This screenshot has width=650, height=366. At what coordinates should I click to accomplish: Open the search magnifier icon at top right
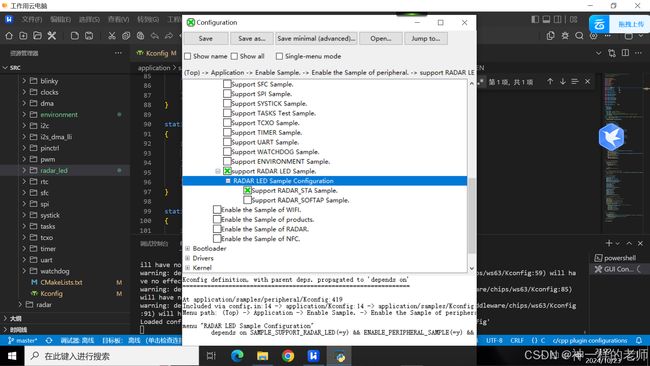pyautogui.click(x=579, y=36)
